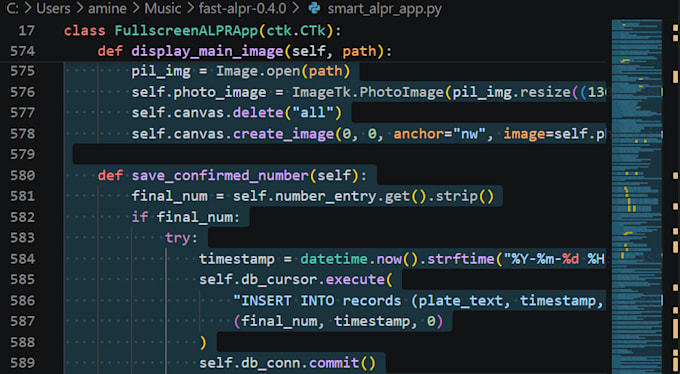
Task: Click the strftime method call
Action: coord(461,259)
